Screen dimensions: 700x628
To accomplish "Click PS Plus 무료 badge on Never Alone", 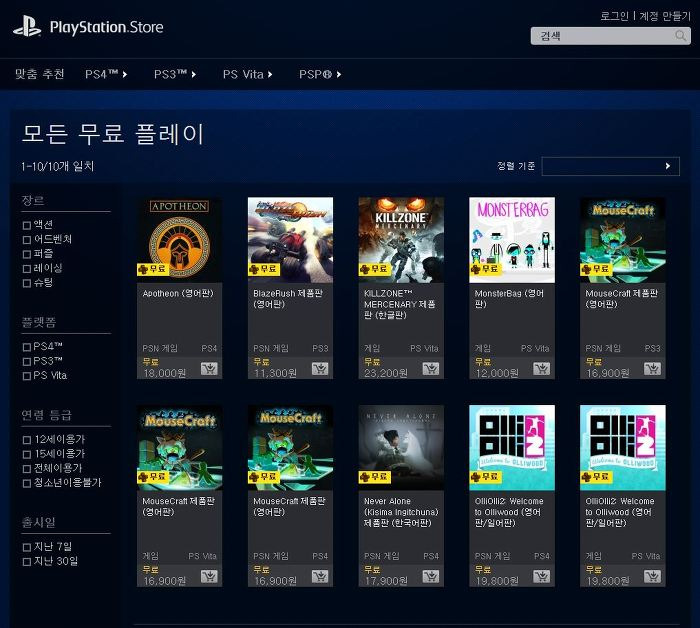I will coord(375,477).
